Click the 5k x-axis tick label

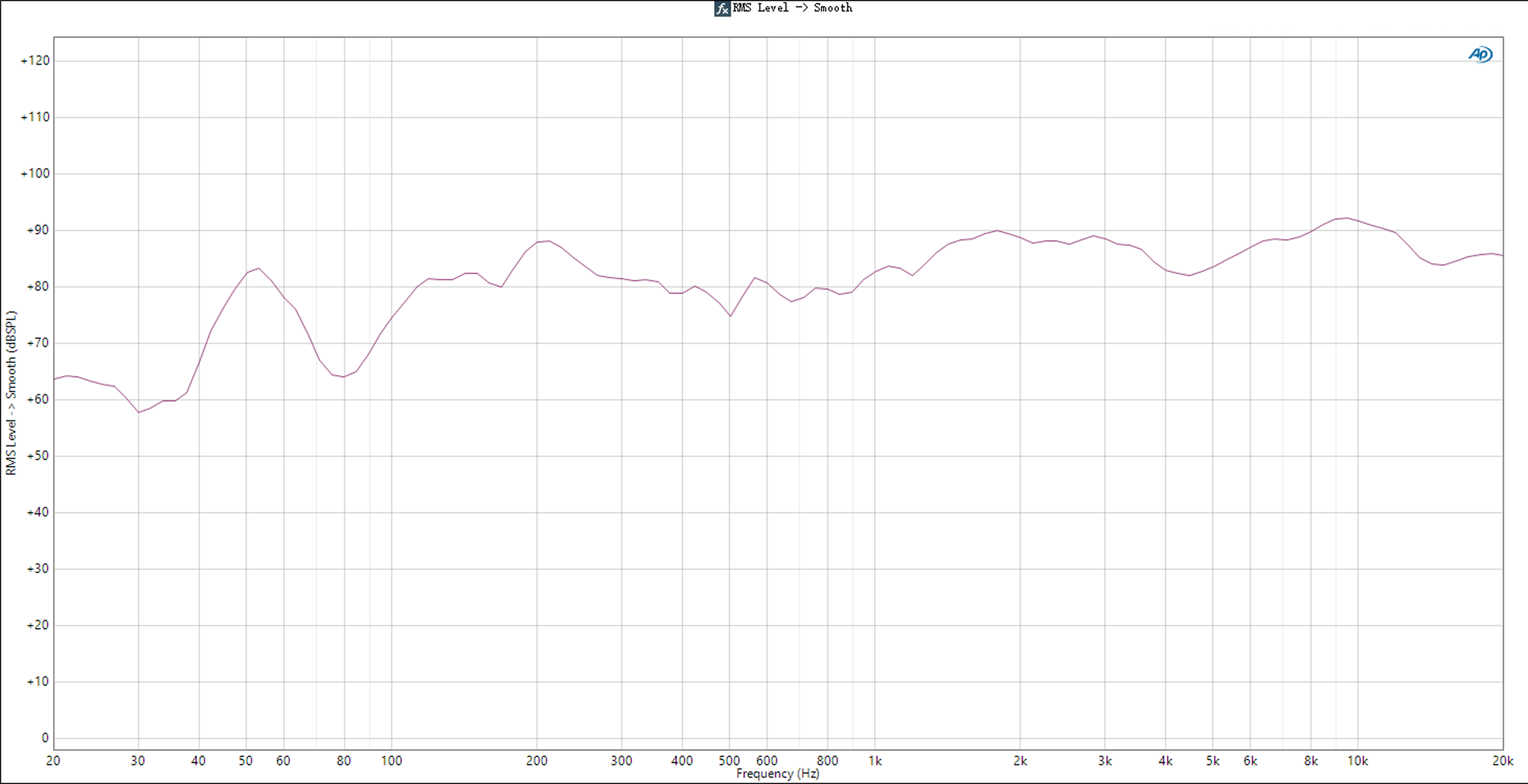click(x=1213, y=761)
